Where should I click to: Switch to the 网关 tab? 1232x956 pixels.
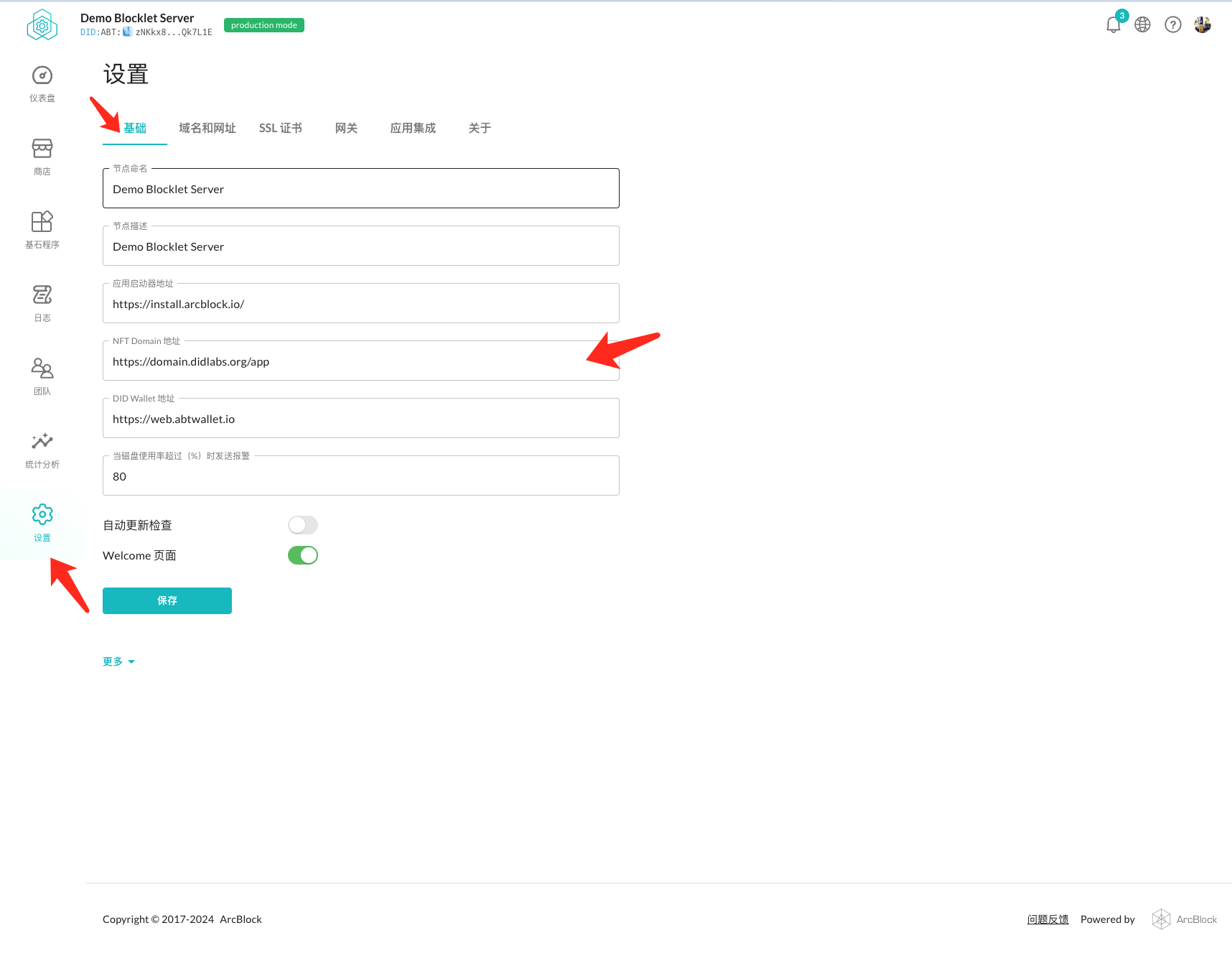(x=346, y=128)
